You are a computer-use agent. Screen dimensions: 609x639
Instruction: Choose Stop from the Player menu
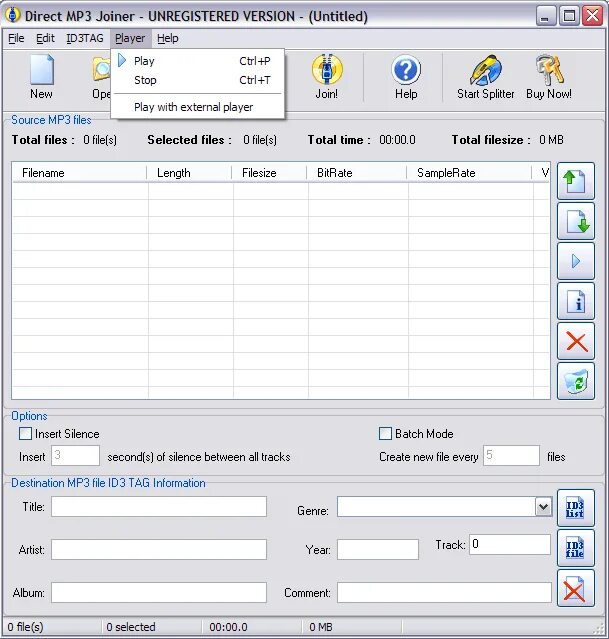[x=197, y=80]
